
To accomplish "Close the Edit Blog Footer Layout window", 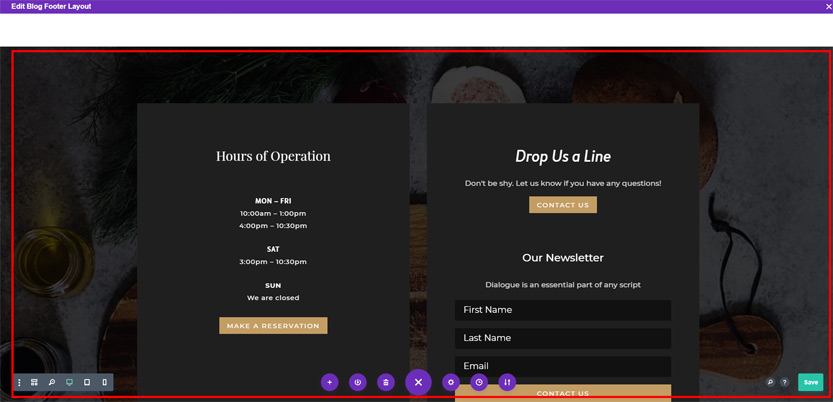I will point(828,6).
